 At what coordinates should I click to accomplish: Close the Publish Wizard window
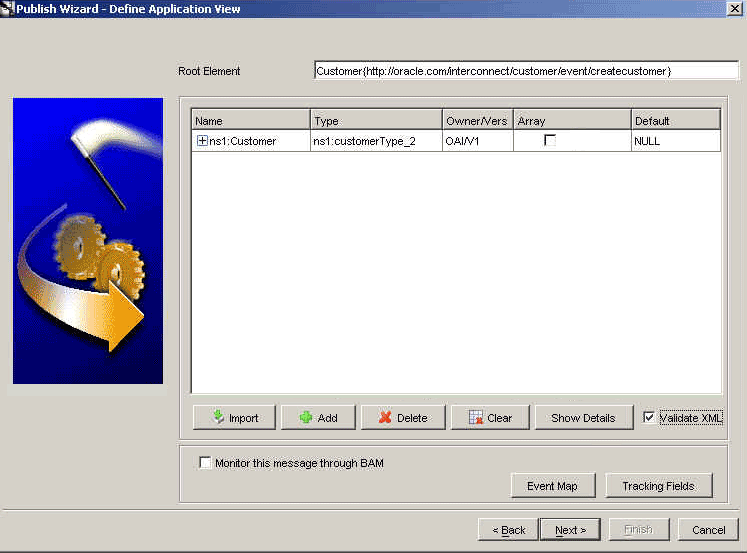(x=735, y=9)
